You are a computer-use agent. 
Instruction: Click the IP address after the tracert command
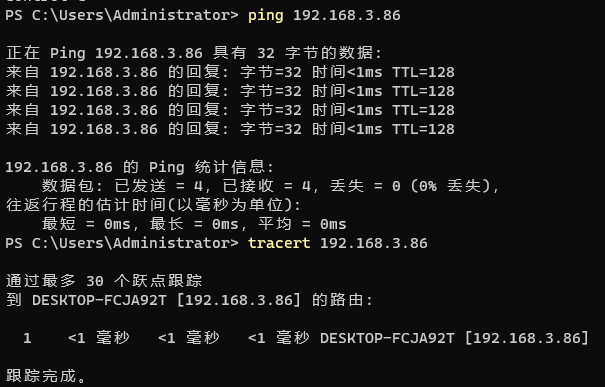click(373, 243)
